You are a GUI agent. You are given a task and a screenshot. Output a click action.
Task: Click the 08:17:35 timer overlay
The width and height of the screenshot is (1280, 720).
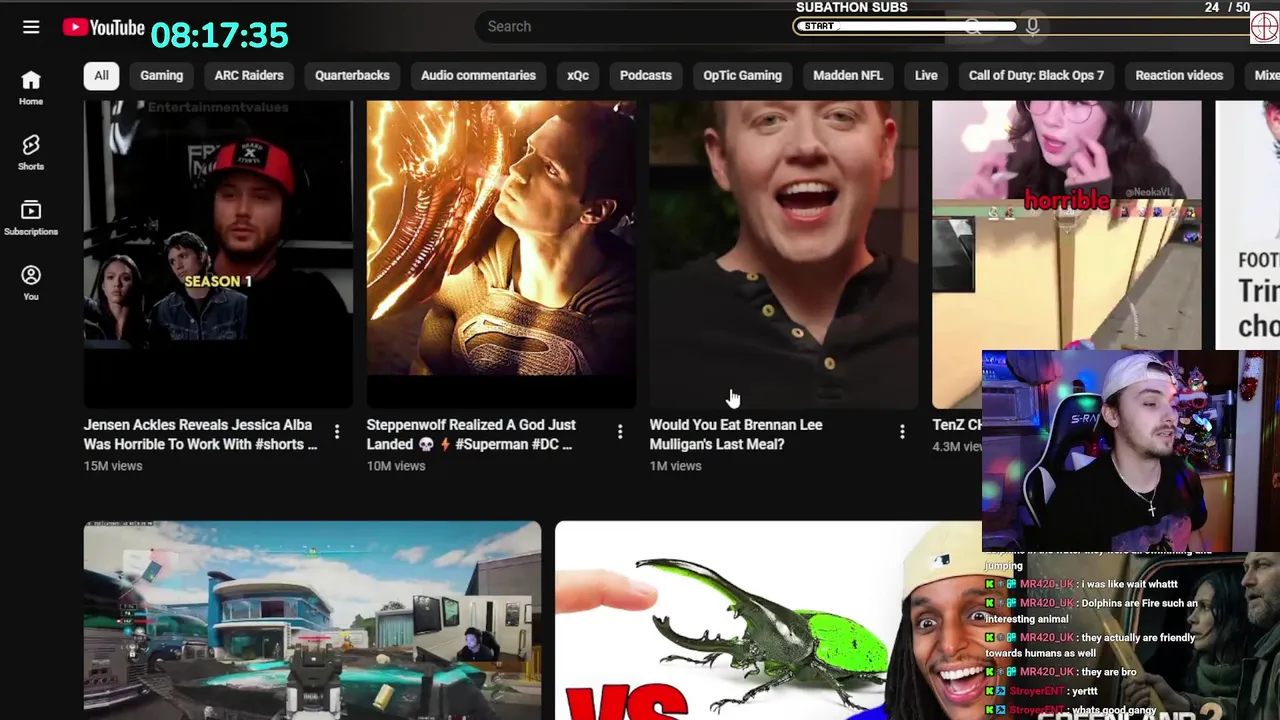click(220, 36)
